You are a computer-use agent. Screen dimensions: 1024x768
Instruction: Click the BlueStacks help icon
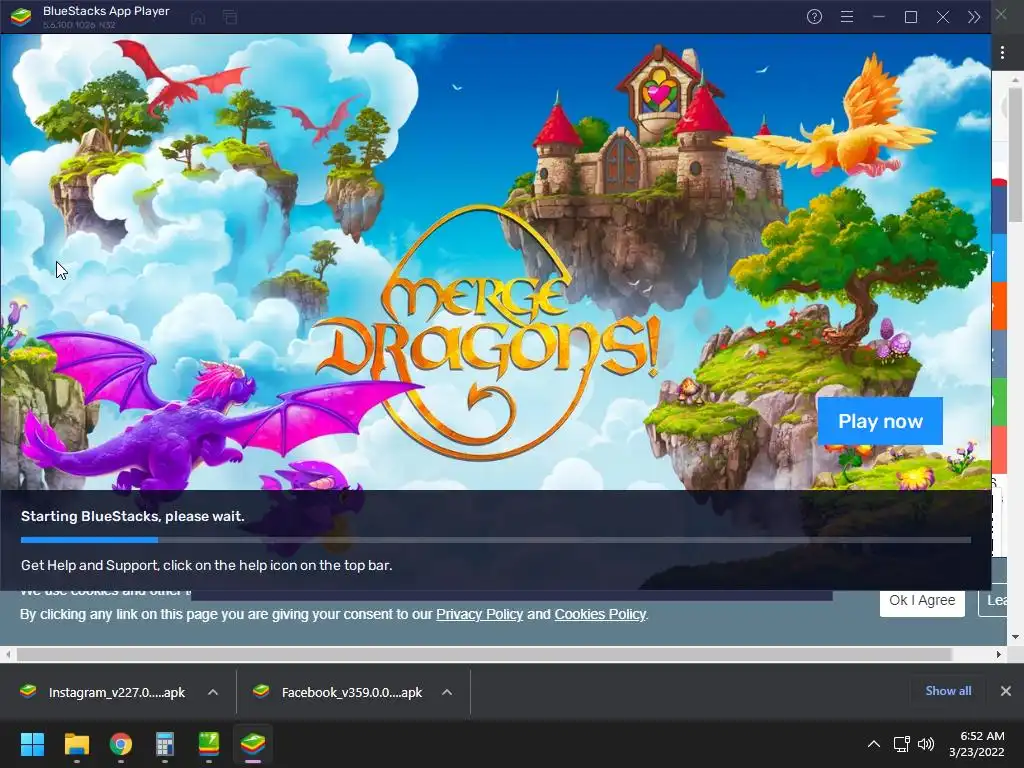(814, 17)
